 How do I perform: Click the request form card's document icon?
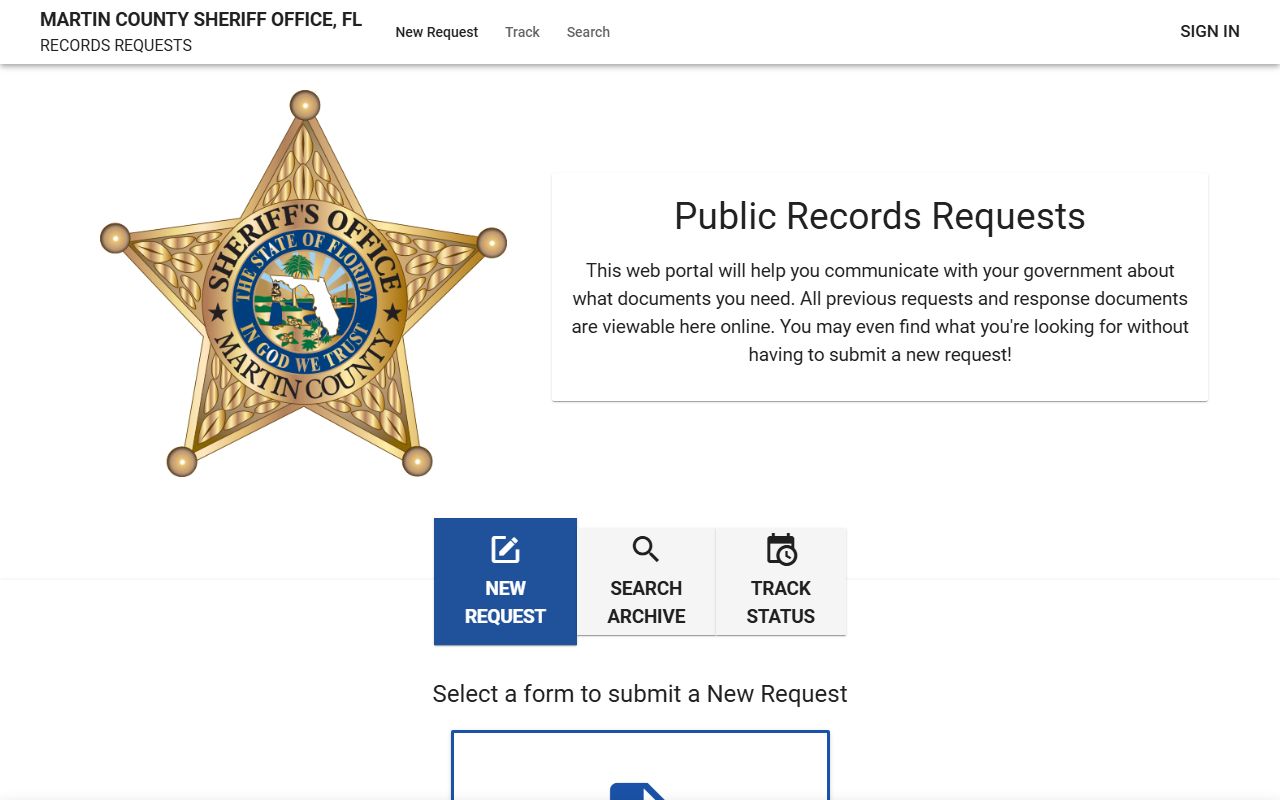[x=638, y=791]
